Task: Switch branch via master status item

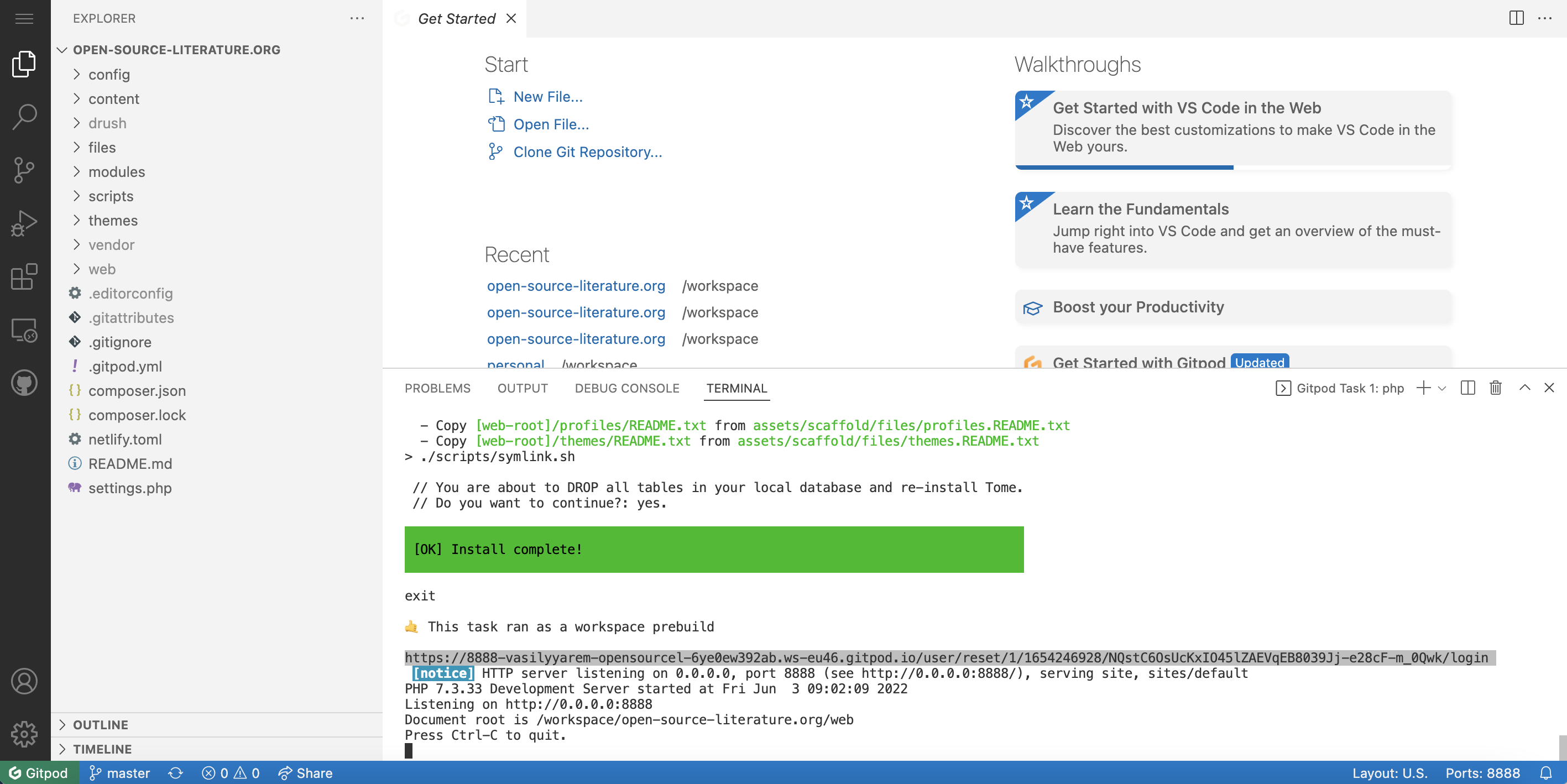Action: coord(120,772)
